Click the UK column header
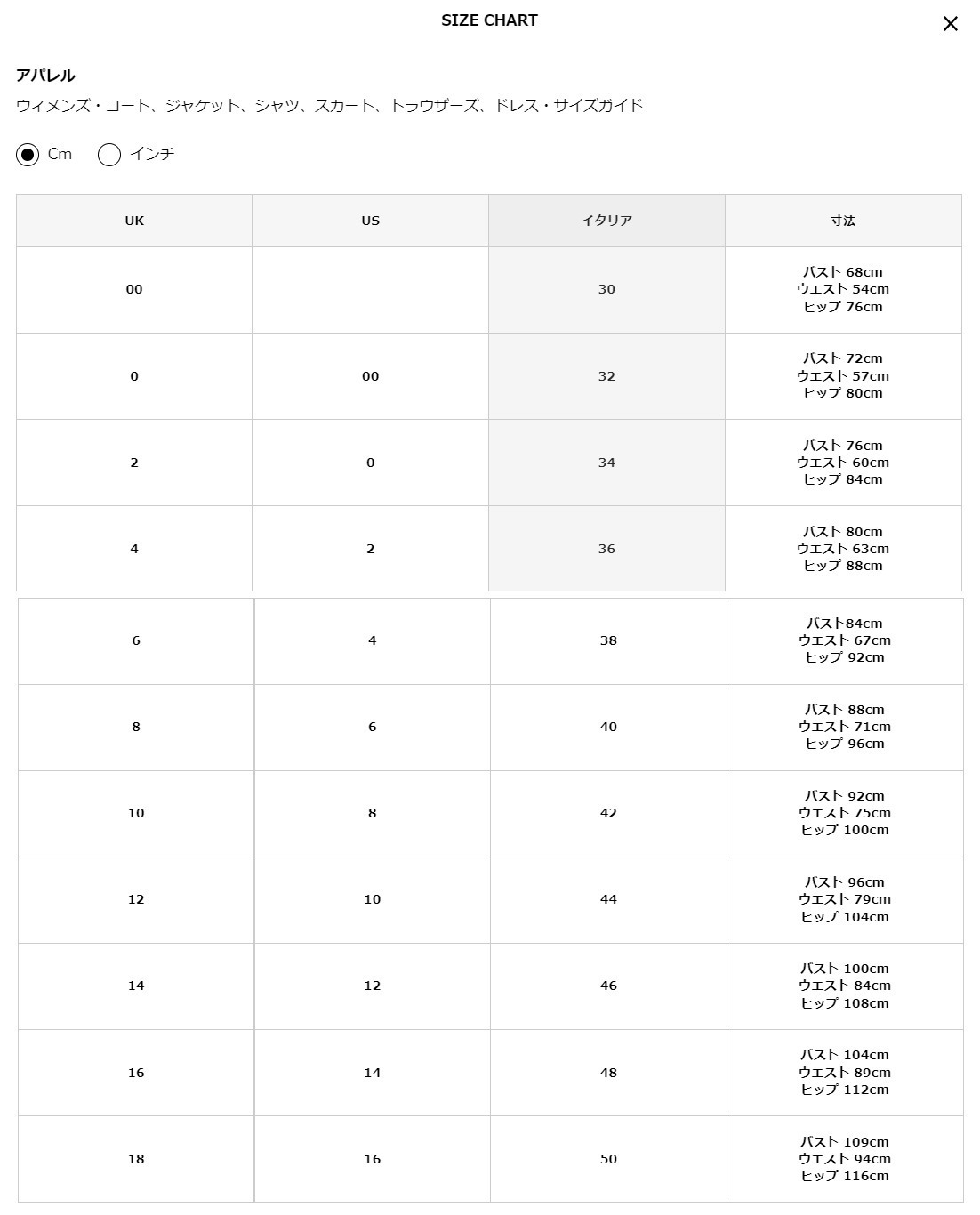The width and height of the screenshot is (980, 1215). coord(134,221)
